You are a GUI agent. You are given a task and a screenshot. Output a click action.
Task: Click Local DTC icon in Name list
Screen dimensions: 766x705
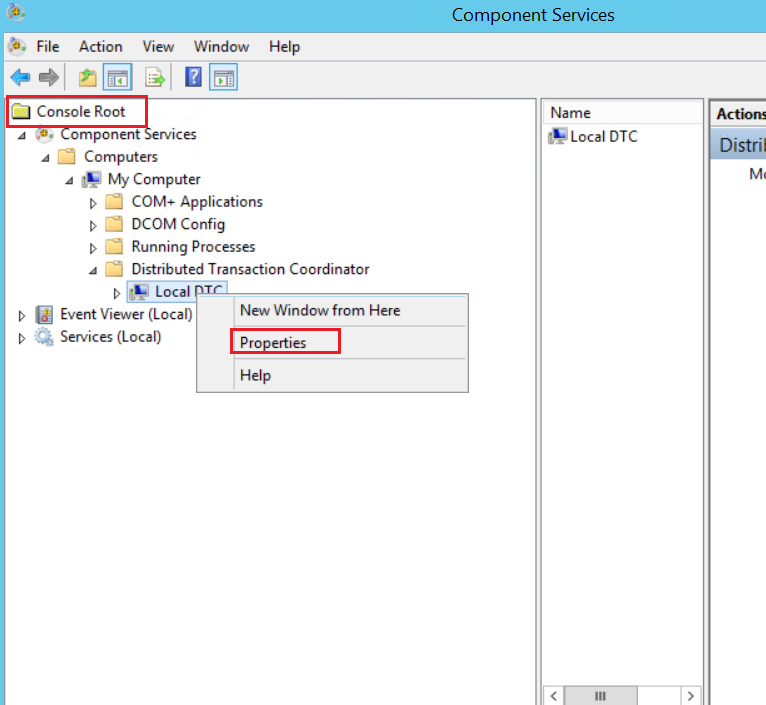[x=557, y=136]
